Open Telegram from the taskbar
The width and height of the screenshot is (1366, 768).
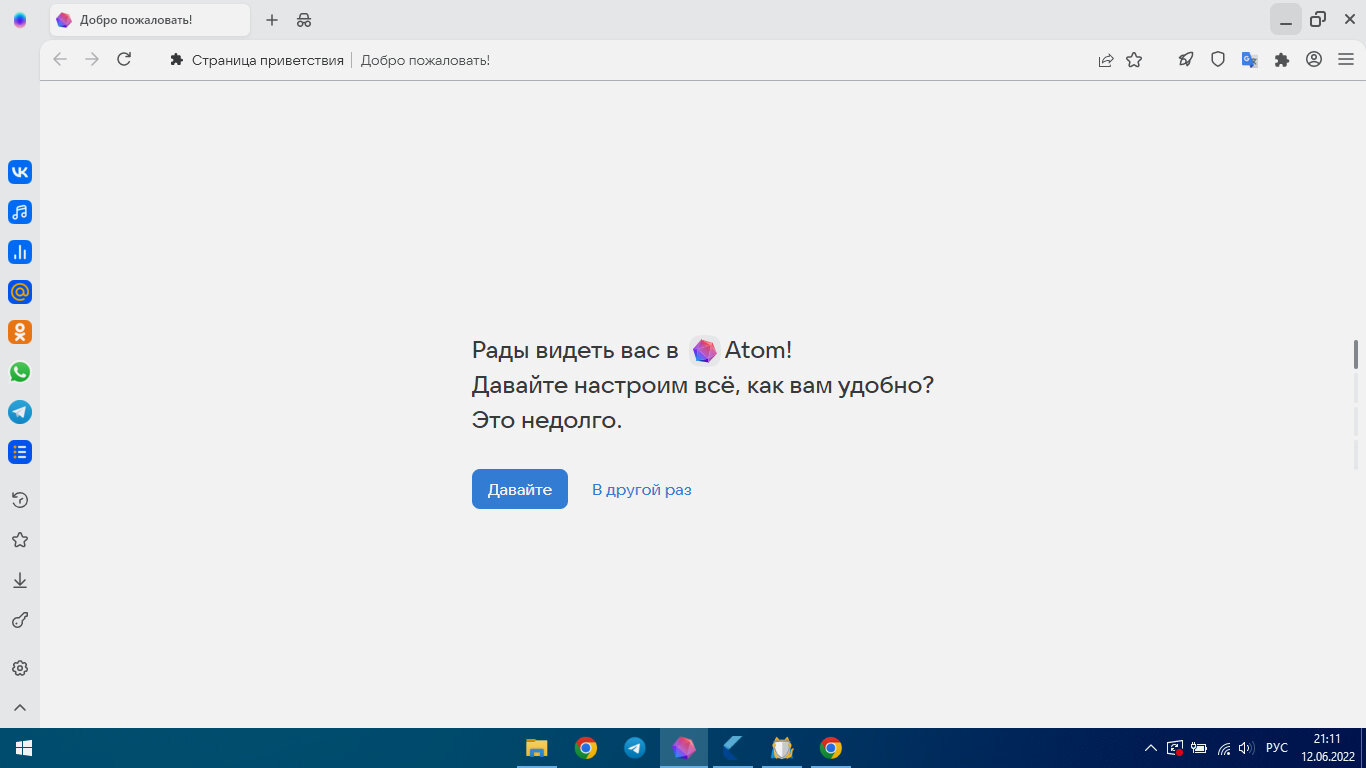click(x=635, y=748)
